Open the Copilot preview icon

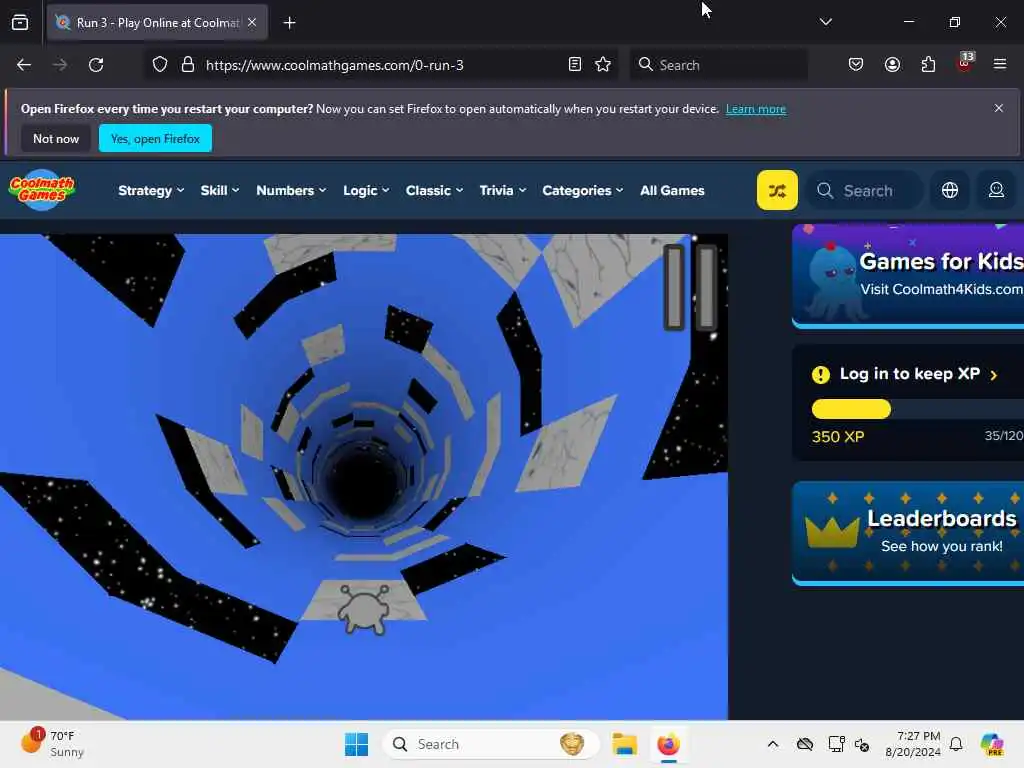coord(991,744)
